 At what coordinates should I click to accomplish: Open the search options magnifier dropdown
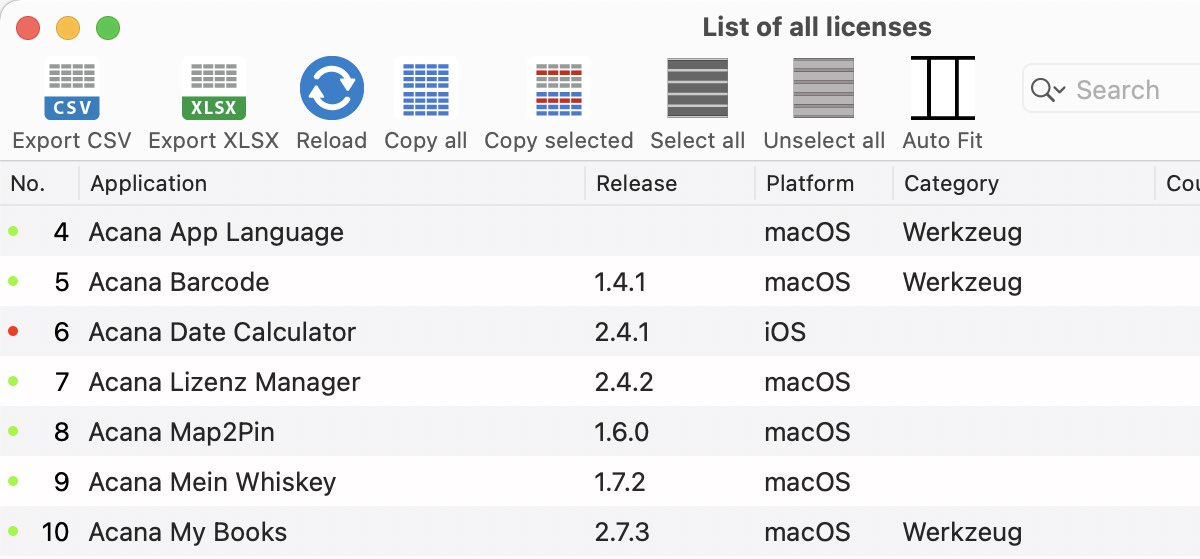point(1048,90)
